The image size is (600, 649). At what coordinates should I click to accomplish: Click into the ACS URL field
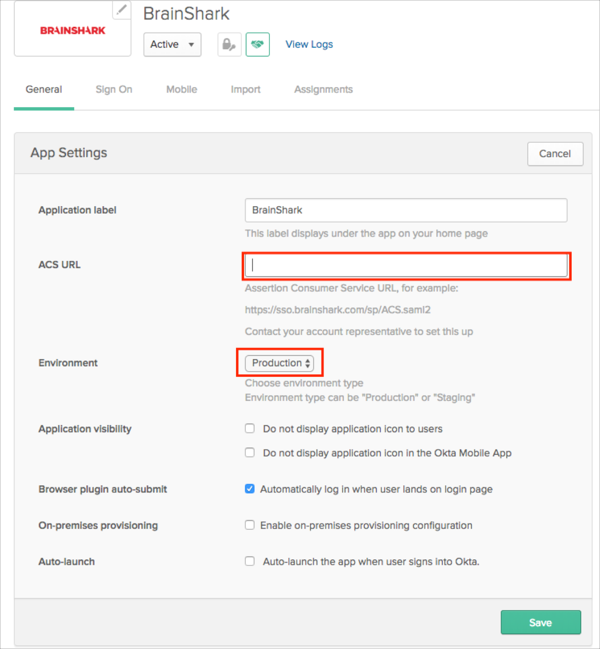click(x=406, y=265)
